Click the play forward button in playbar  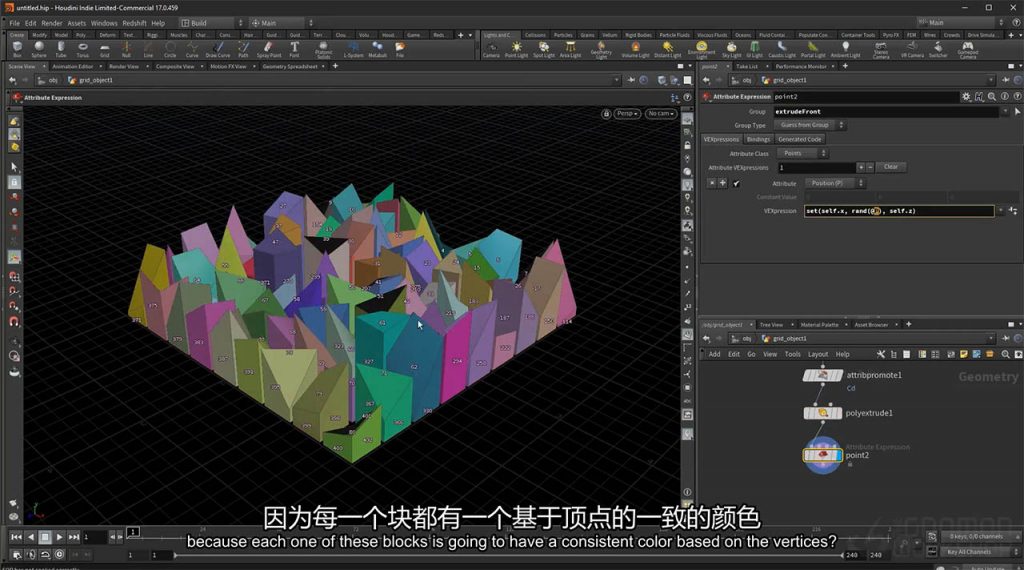click(59, 537)
